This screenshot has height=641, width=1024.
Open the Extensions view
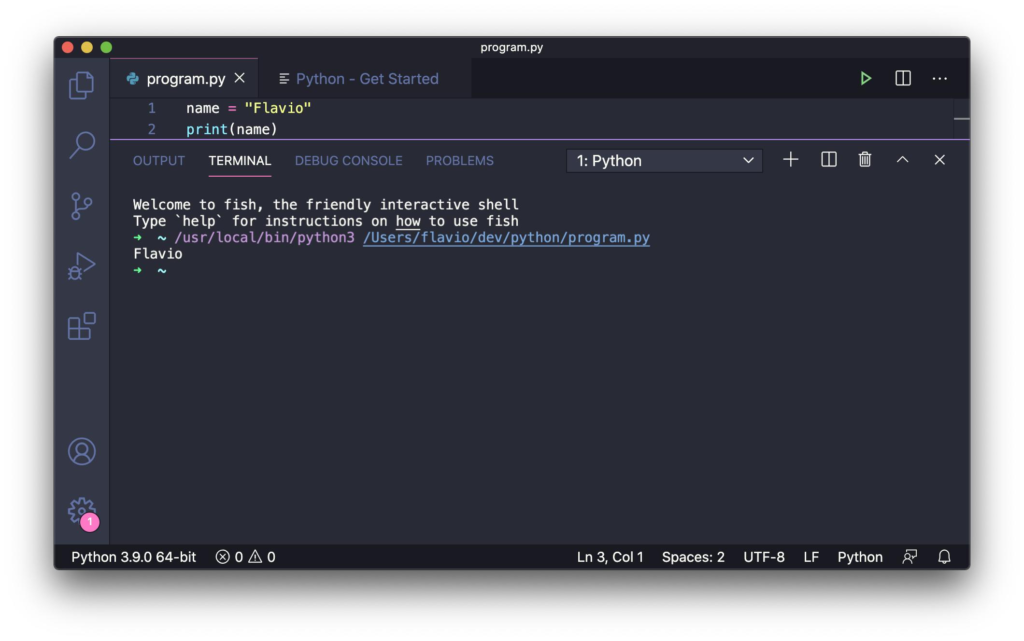click(x=82, y=326)
